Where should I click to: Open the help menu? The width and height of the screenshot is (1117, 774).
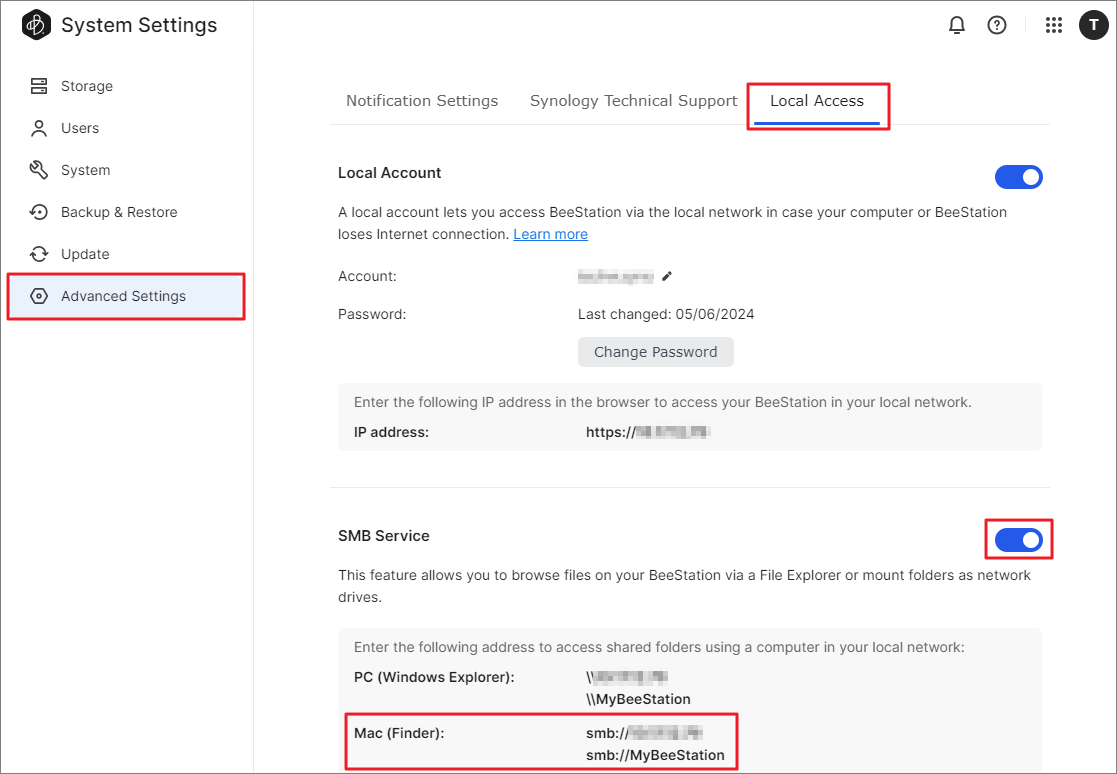(997, 25)
